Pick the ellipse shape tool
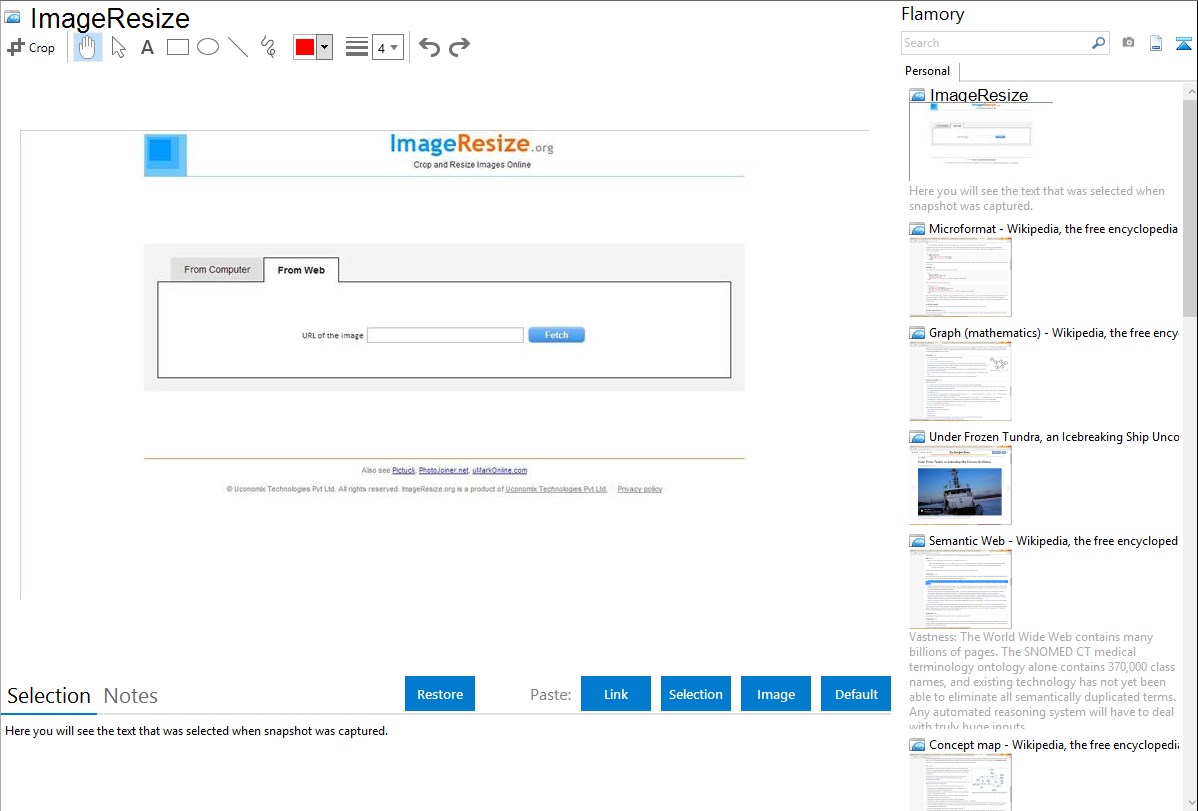The height and width of the screenshot is (811, 1198). click(208, 47)
